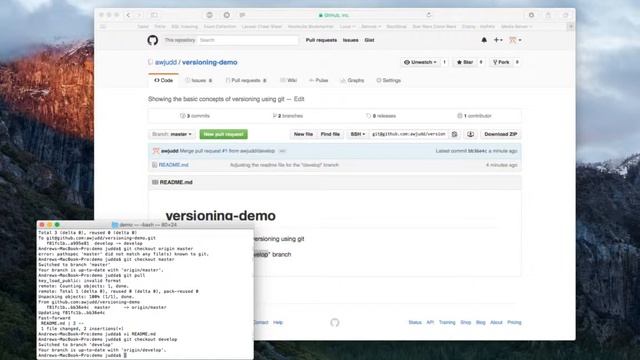The image size is (640, 360).
Task: Click the Safari address bar
Action: pyautogui.click(x=333, y=15)
